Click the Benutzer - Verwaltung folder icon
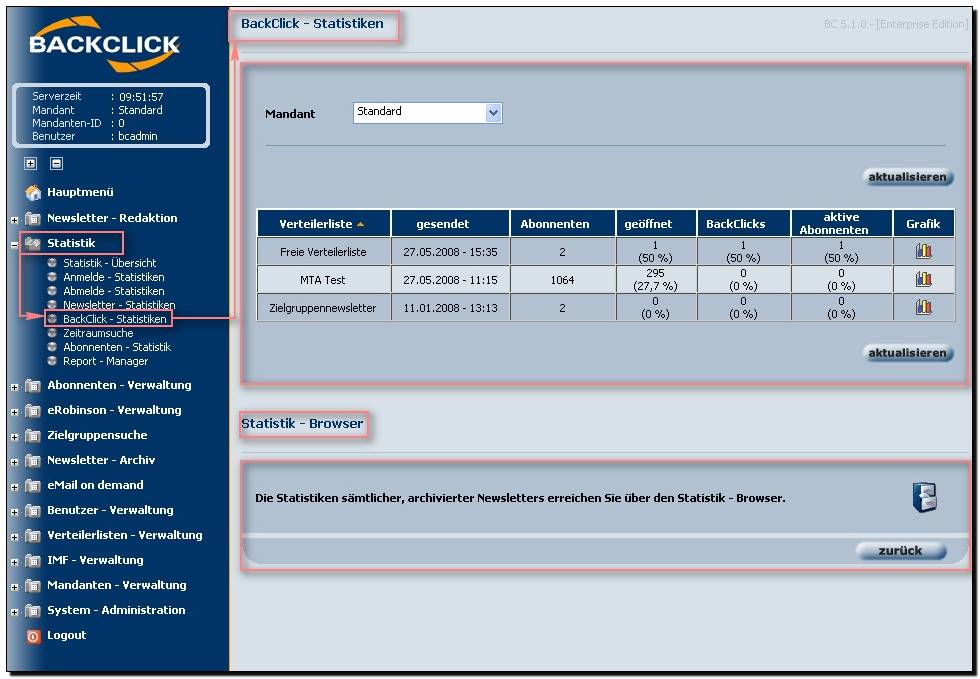This screenshot has height=679, width=980. [x=32, y=510]
